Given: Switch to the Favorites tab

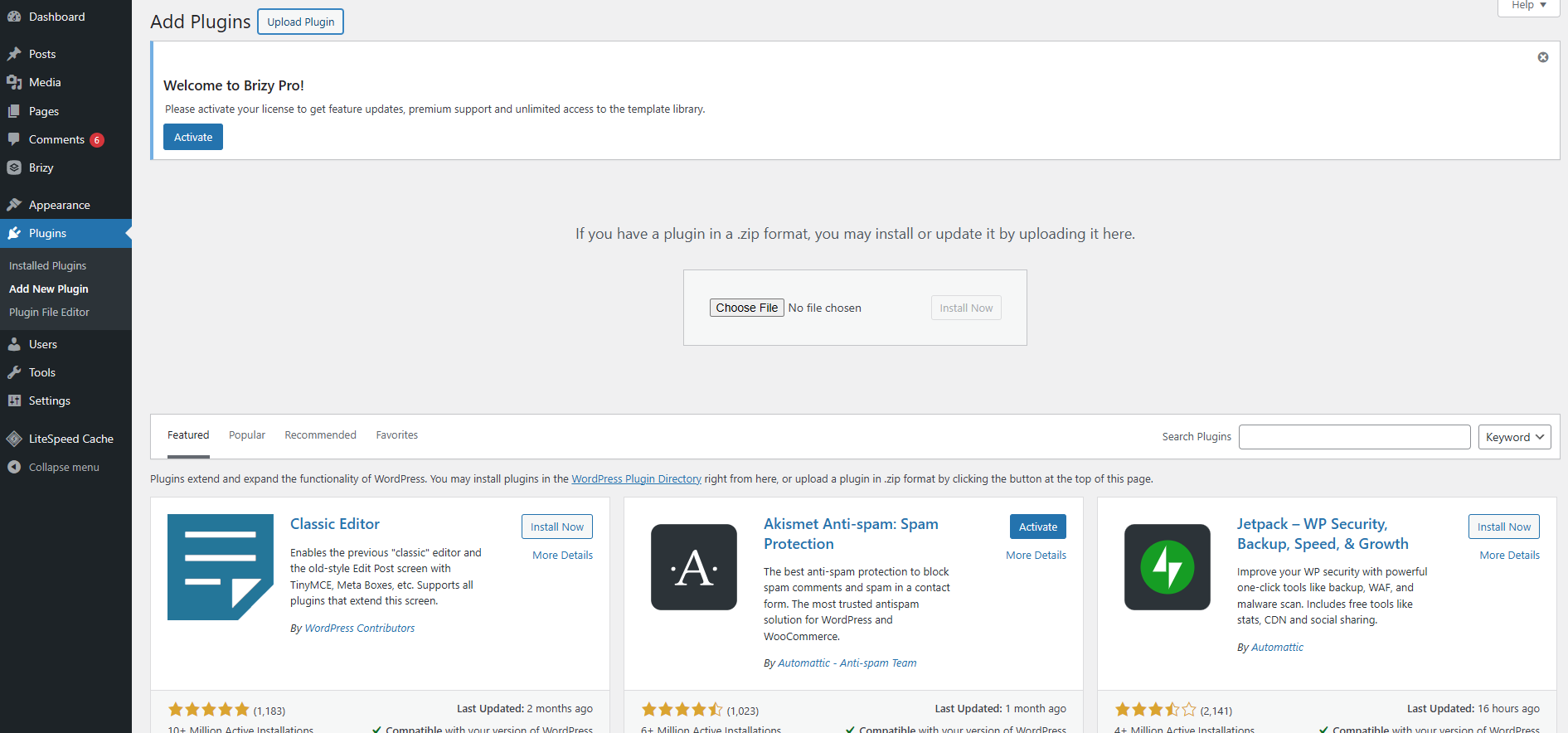Looking at the screenshot, I should 397,435.
